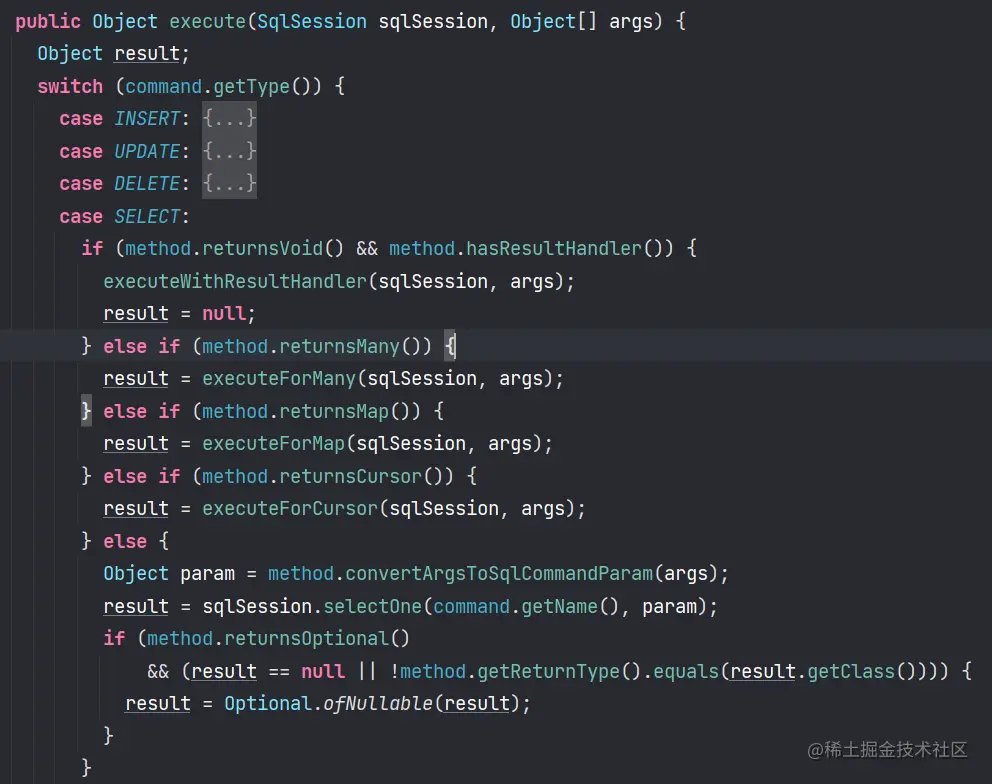Click the null keyword in result = null

point(224,314)
